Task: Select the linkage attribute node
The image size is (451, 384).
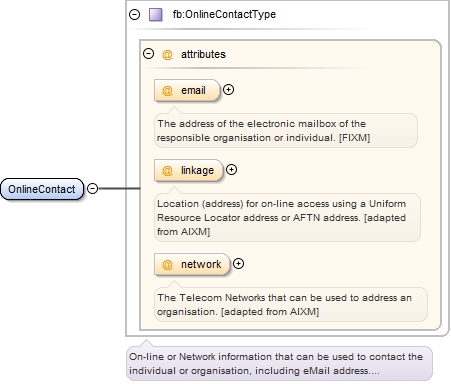Action: [x=189, y=170]
